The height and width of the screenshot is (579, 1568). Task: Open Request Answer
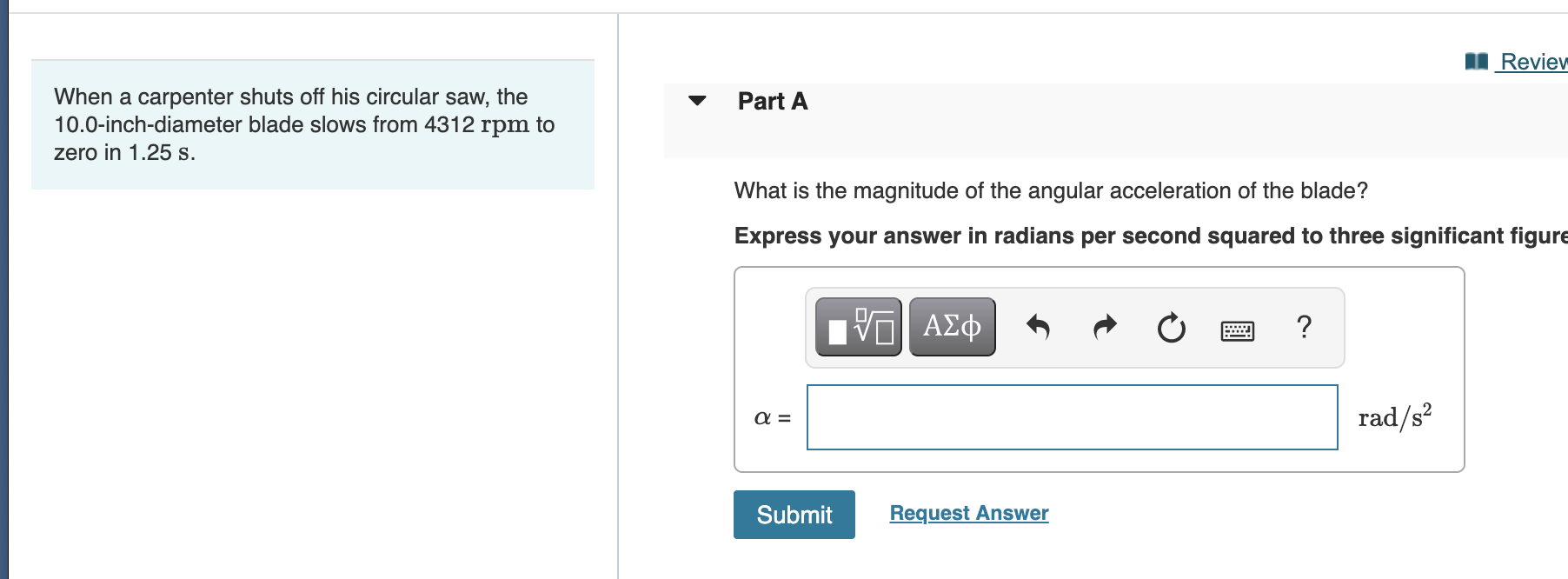point(968,513)
